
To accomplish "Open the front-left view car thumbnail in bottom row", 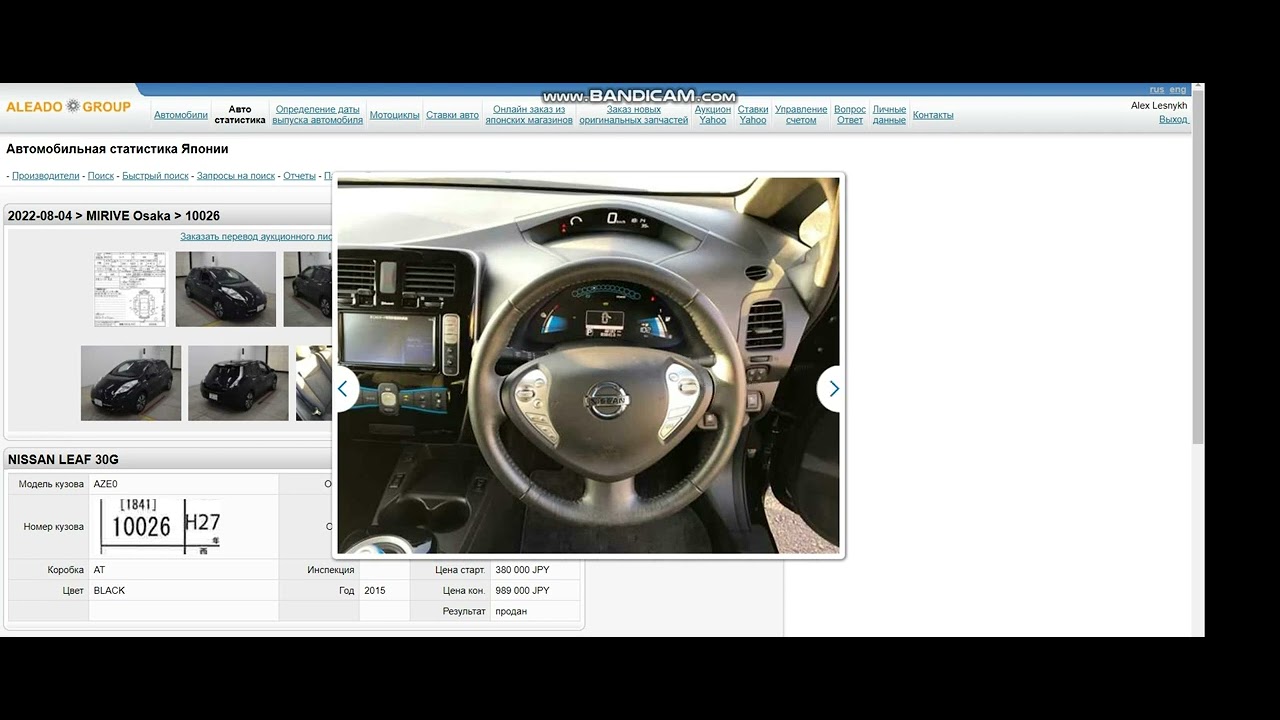I will pos(131,383).
